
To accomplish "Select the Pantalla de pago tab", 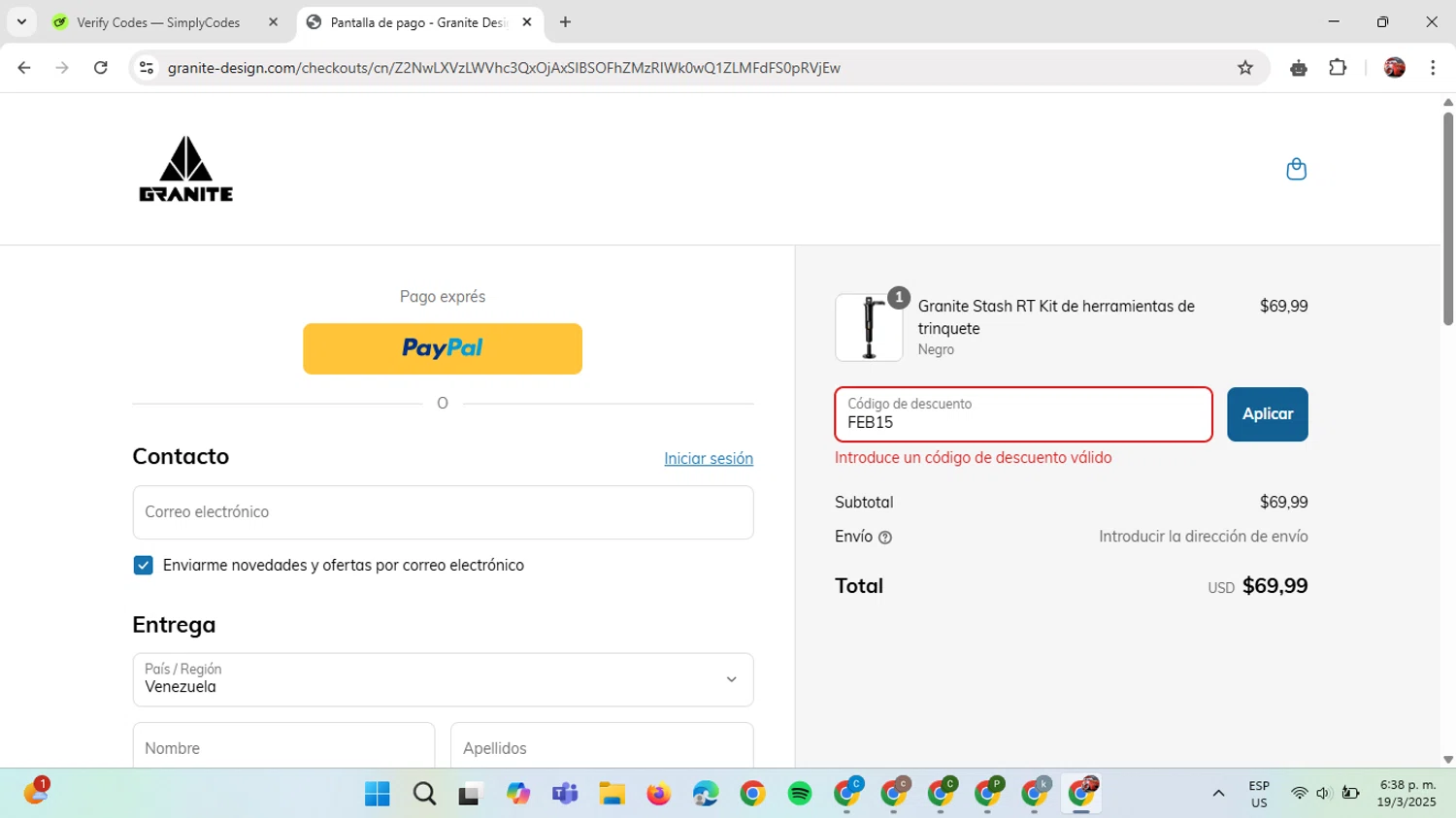I will tap(419, 22).
